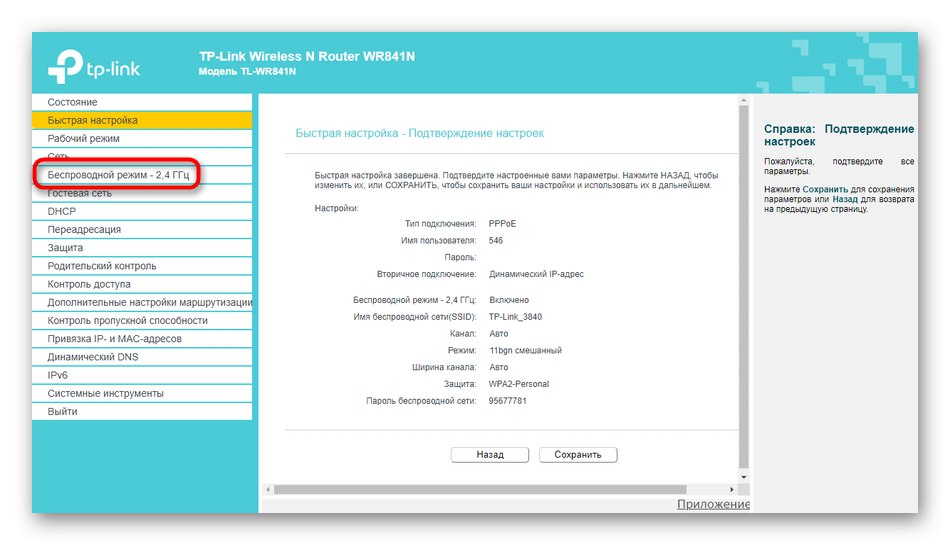This screenshot has height=545, width=950.
Task: Click the Сохранить button
Action: pos(578,455)
